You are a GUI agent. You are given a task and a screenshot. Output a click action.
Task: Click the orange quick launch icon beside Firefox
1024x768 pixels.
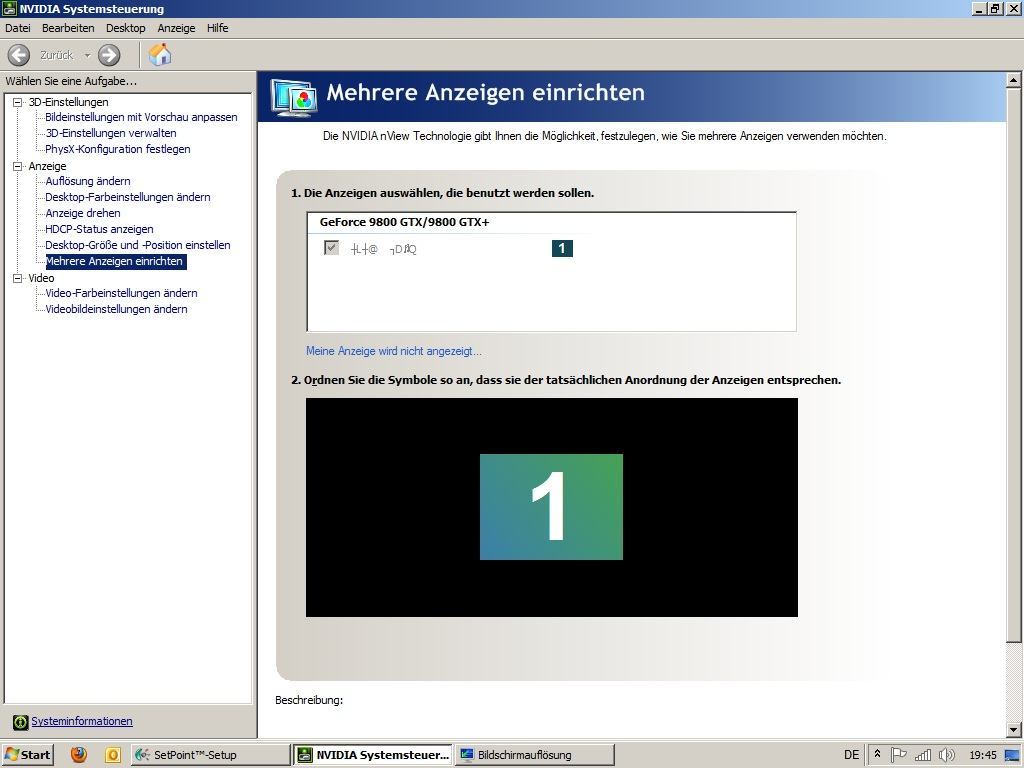pyautogui.click(x=113, y=754)
